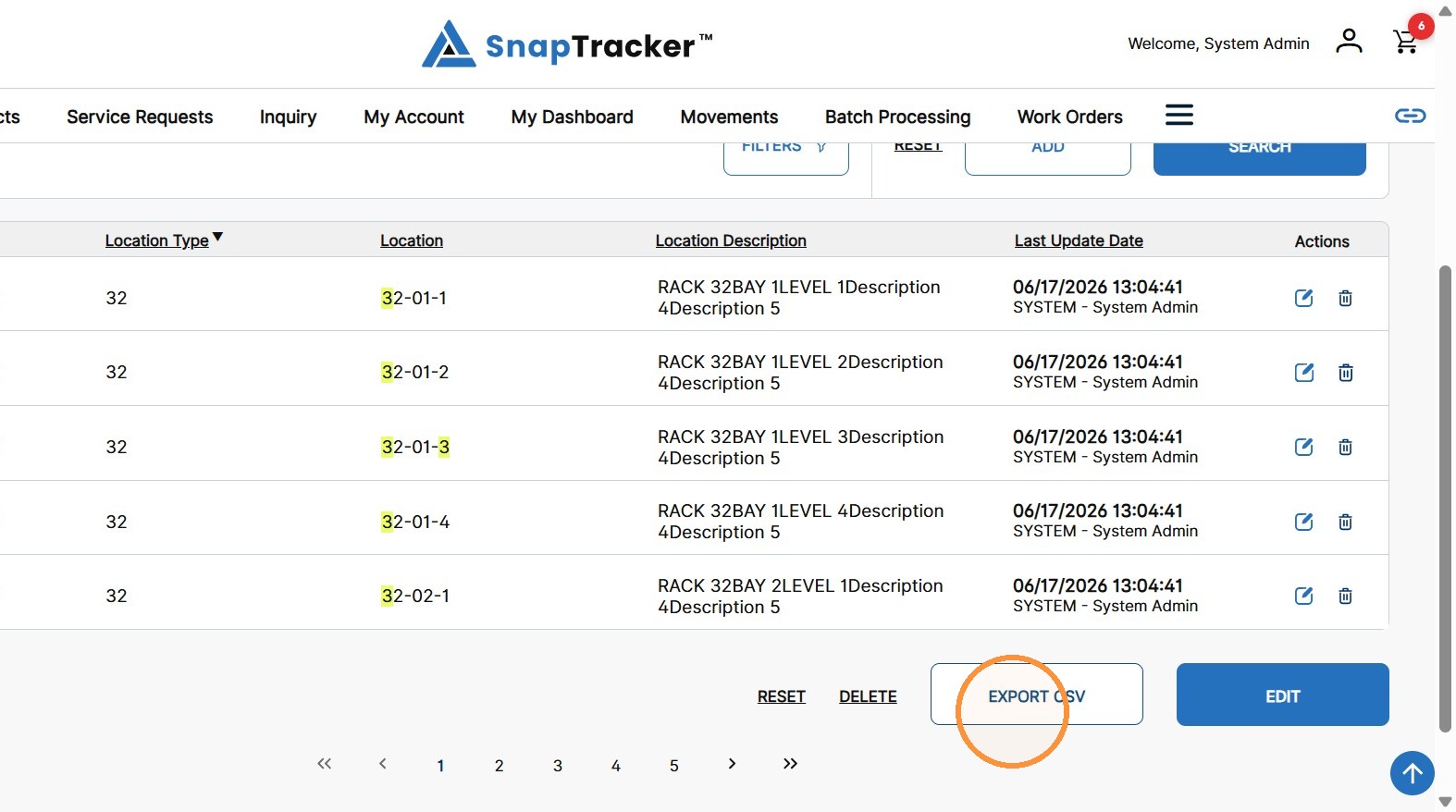Click the blue back-to-top arrow button

pyautogui.click(x=1412, y=772)
